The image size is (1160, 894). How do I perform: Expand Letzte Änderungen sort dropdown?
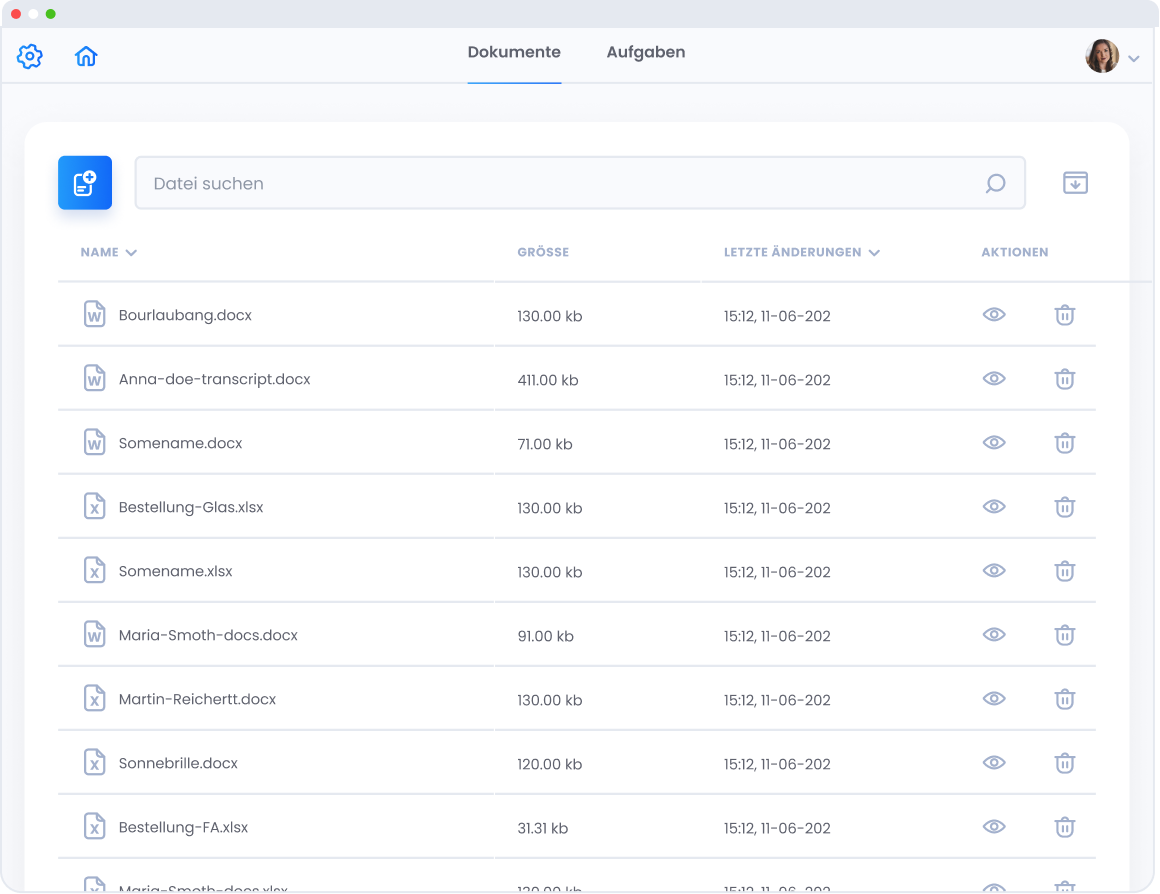pyautogui.click(x=874, y=253)
